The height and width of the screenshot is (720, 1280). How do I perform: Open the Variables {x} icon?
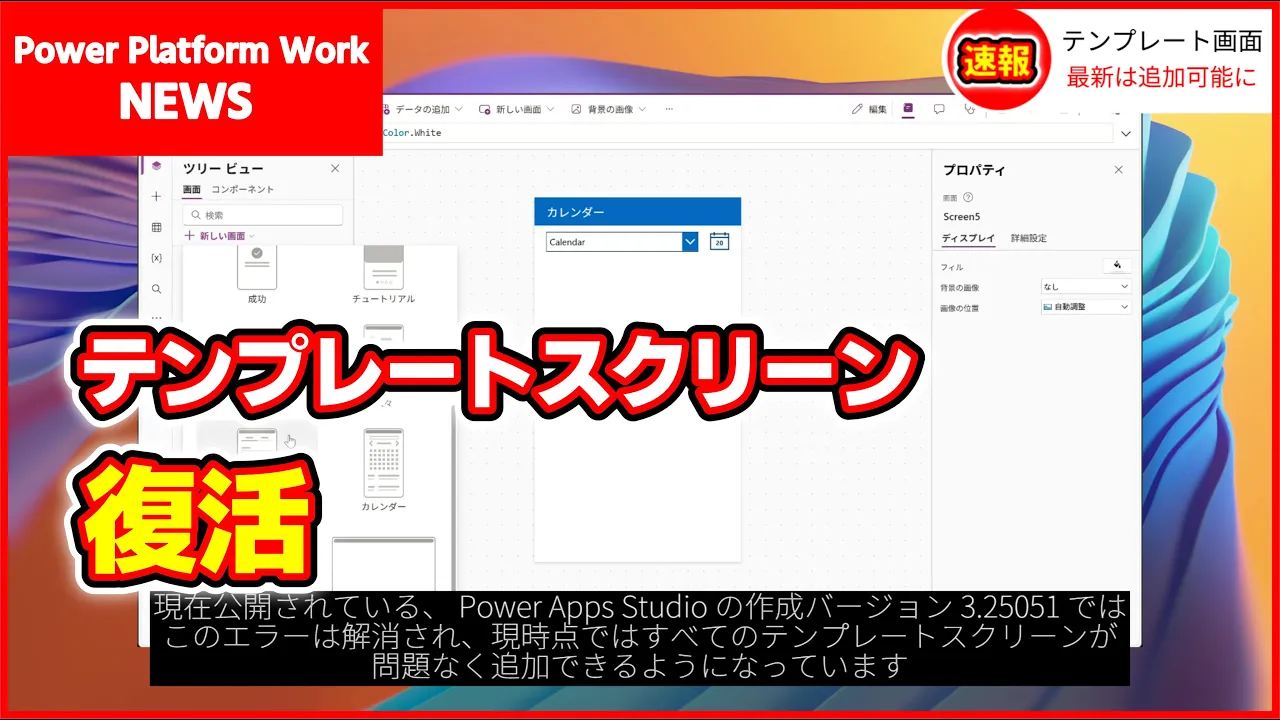click(x=156, y=258)
